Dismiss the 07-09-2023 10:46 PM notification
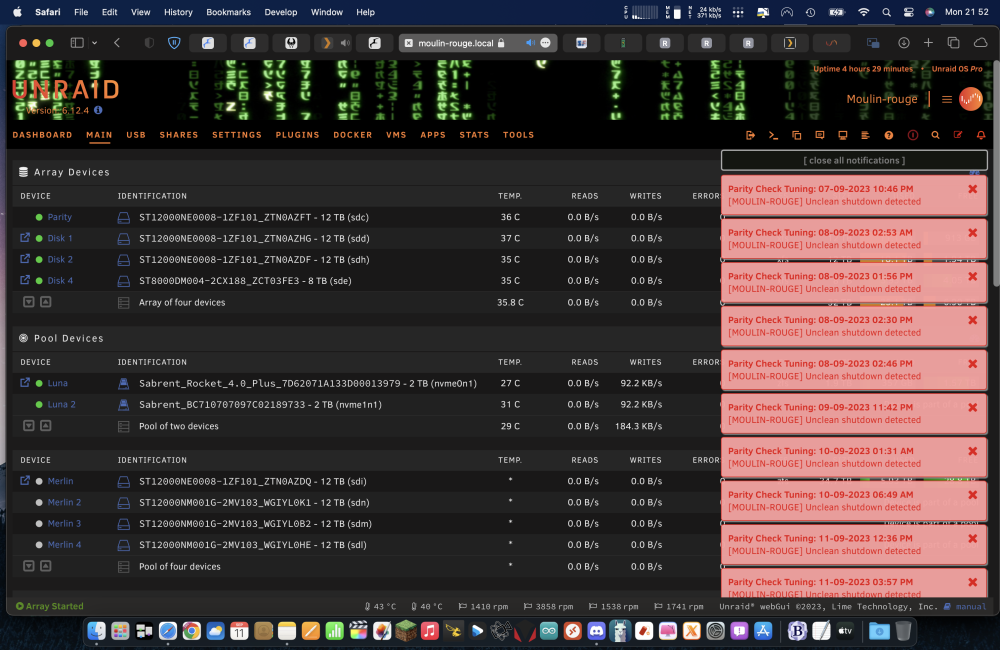The image size is (1000, 650). (x=973, y=189)
